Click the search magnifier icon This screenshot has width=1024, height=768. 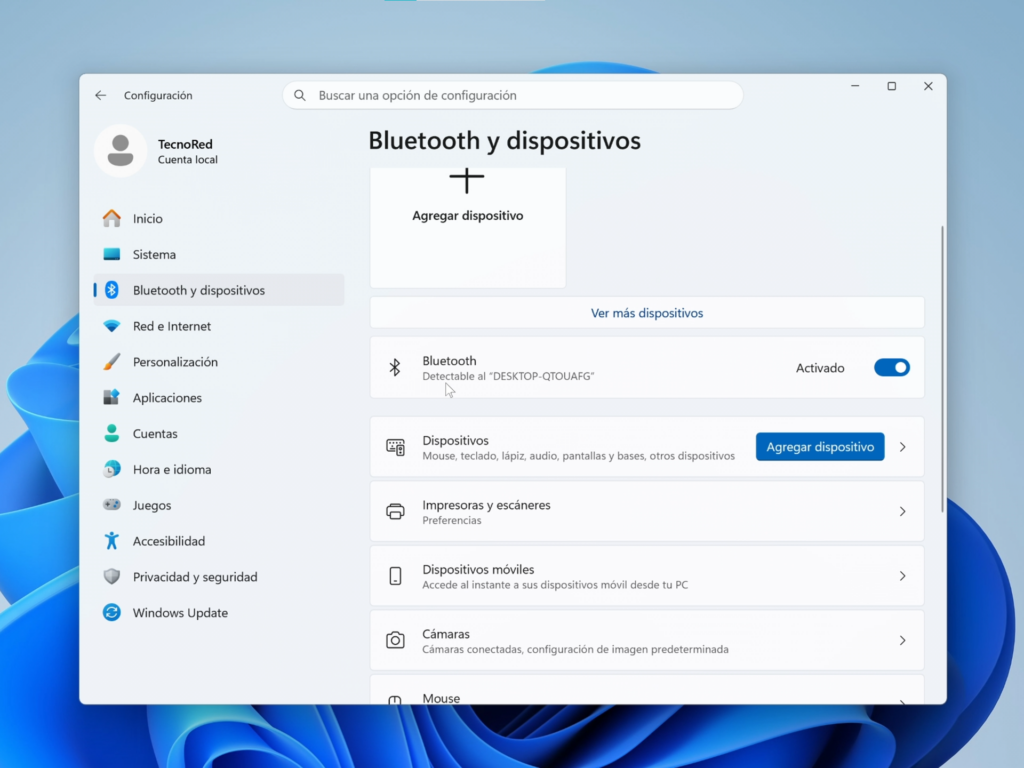300,95
